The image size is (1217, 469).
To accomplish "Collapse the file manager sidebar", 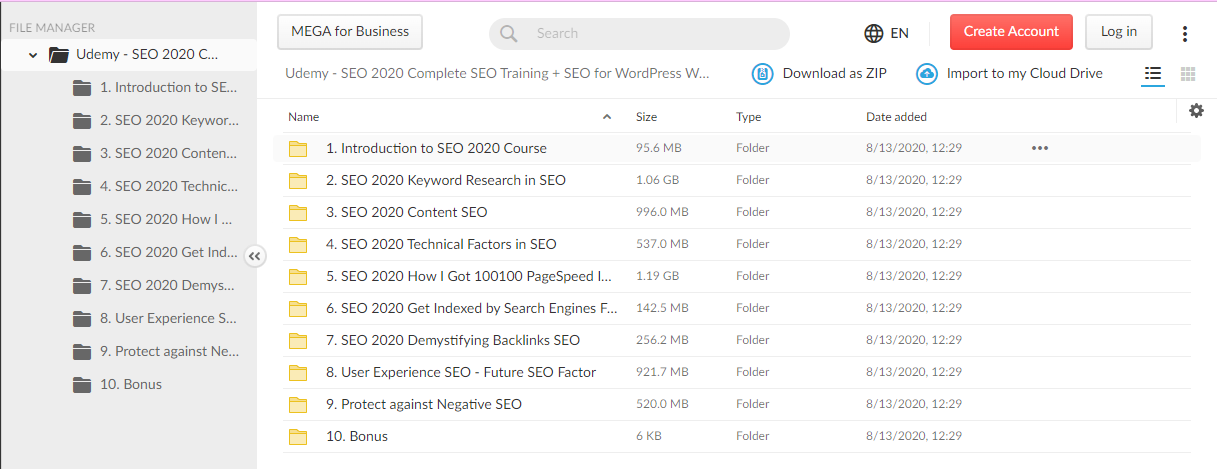I will pyautogui.click(x=255, y=256).
